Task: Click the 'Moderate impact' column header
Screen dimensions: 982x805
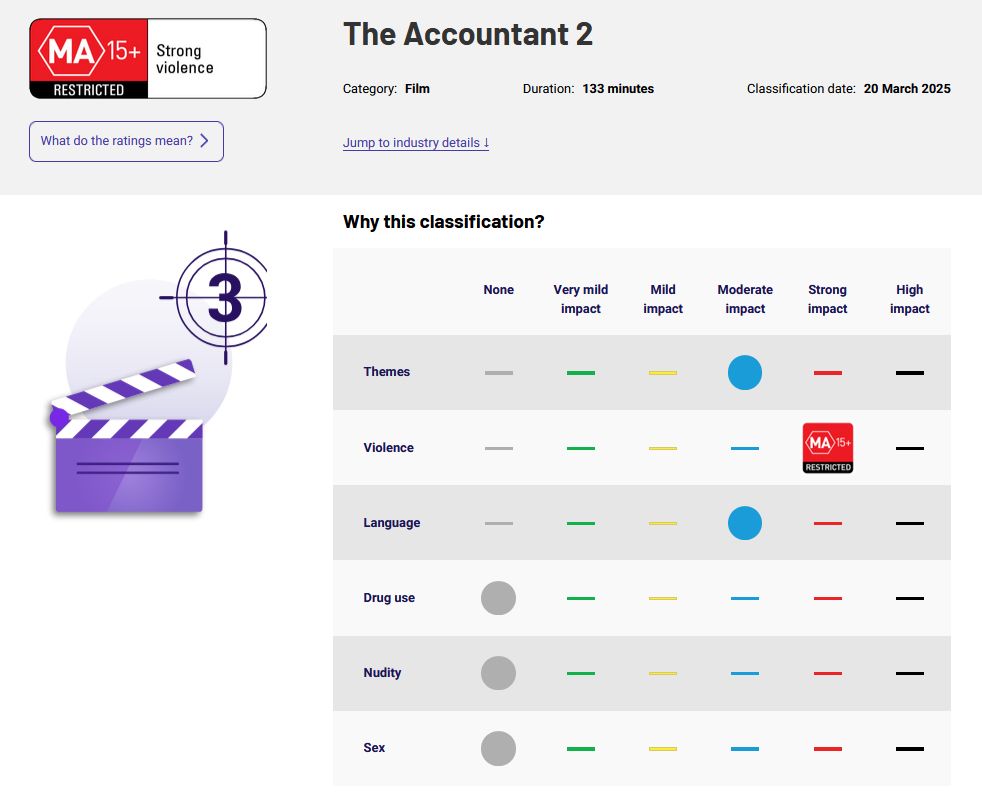Action: click(x=745, y=299)
